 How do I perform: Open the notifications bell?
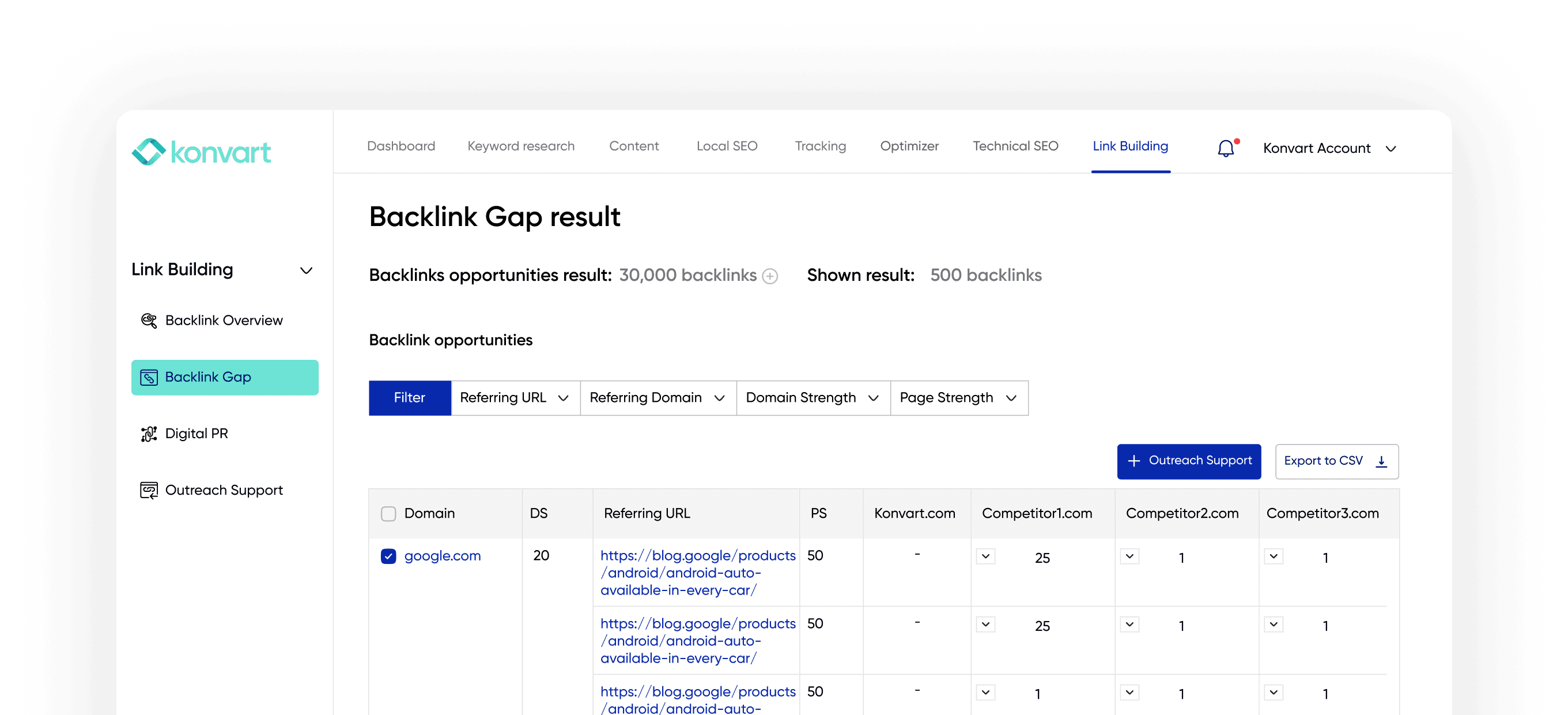point(1225,148)
